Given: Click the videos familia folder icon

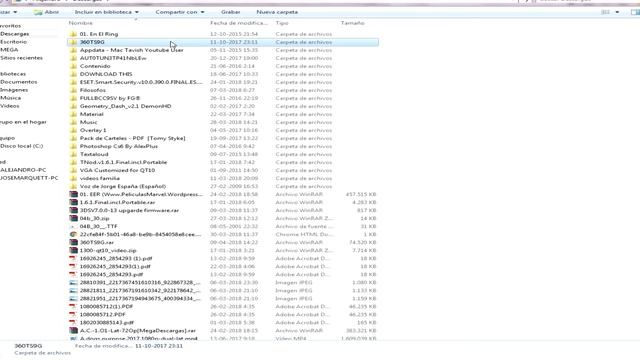Looking at the screenshot, I should pyautogui.click(x=73, y=178).
